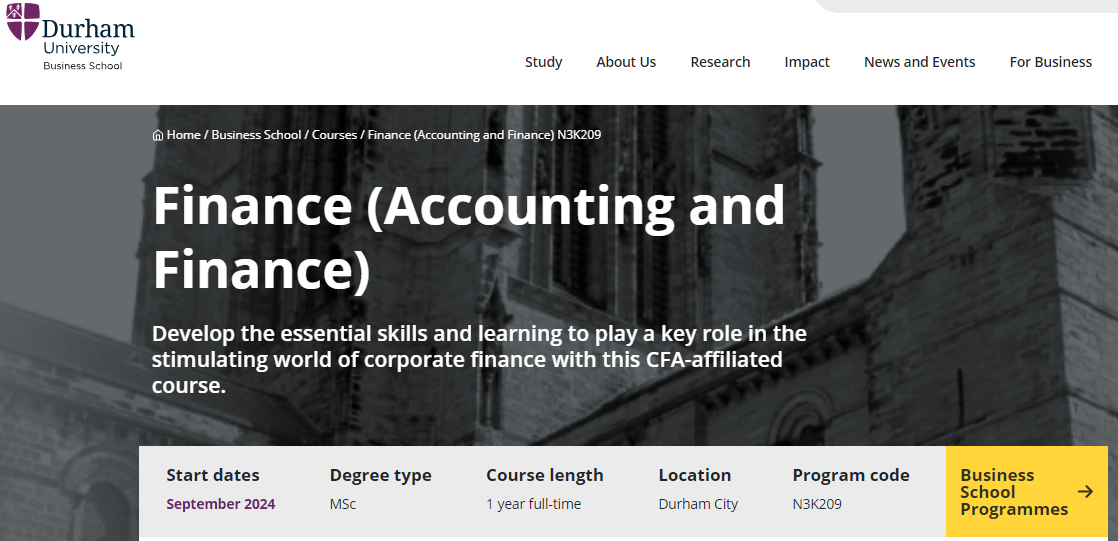Open the Business School Programmes button text

coord(1013,492)
